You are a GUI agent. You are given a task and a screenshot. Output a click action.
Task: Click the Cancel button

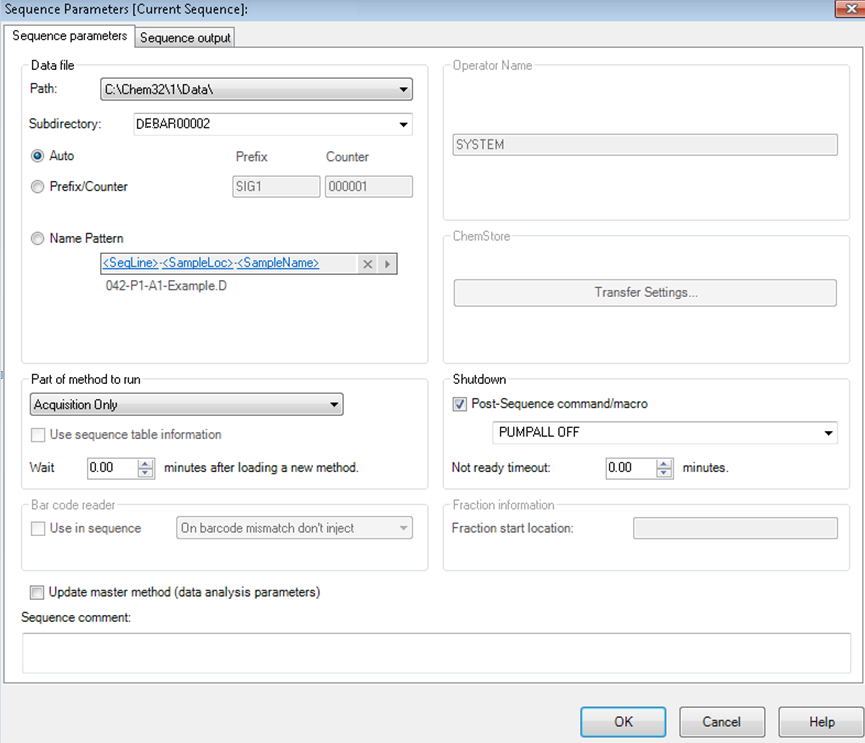click(x=721, y=721)
